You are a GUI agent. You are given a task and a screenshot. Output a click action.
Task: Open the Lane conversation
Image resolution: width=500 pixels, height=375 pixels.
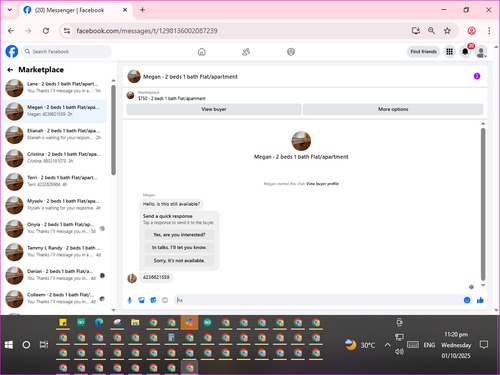point(55,88)
